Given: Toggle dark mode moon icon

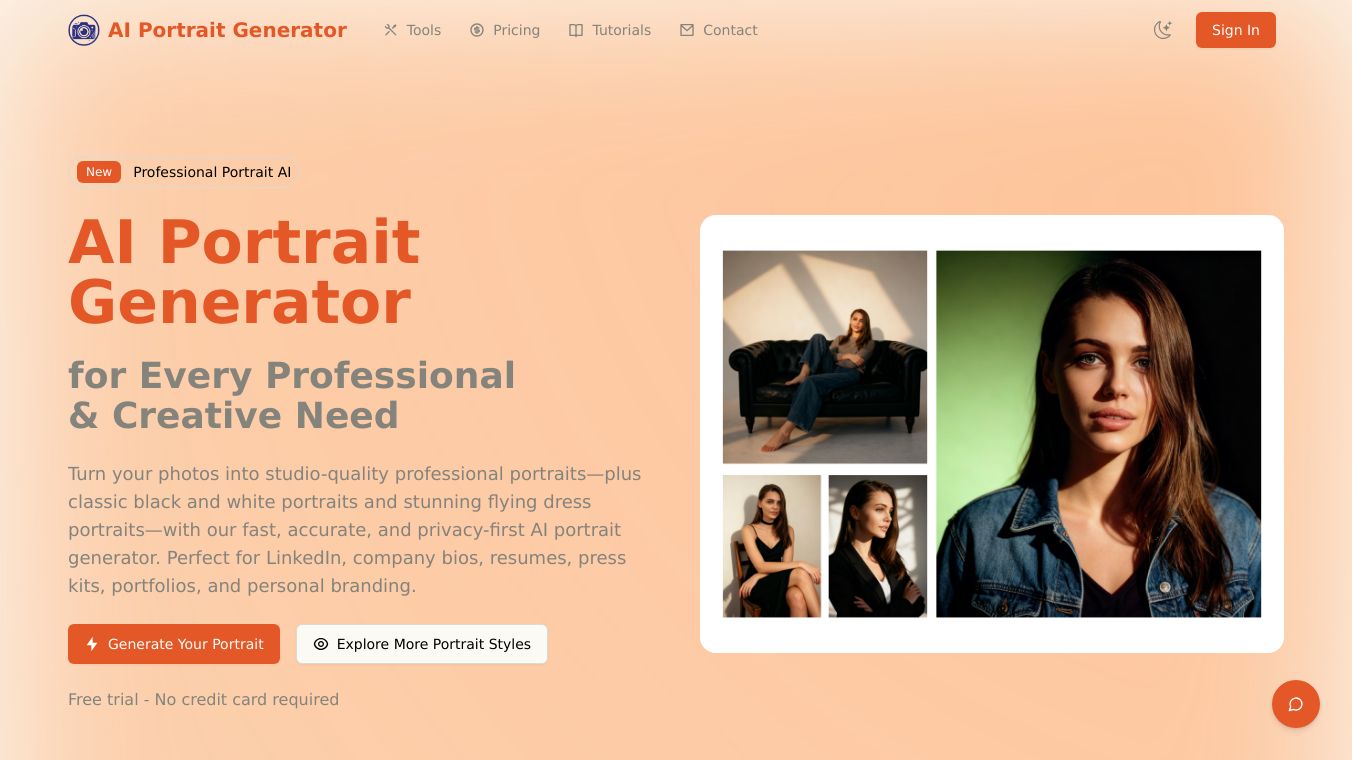Looking at the screenshot, I should (x=1162, y=30).
